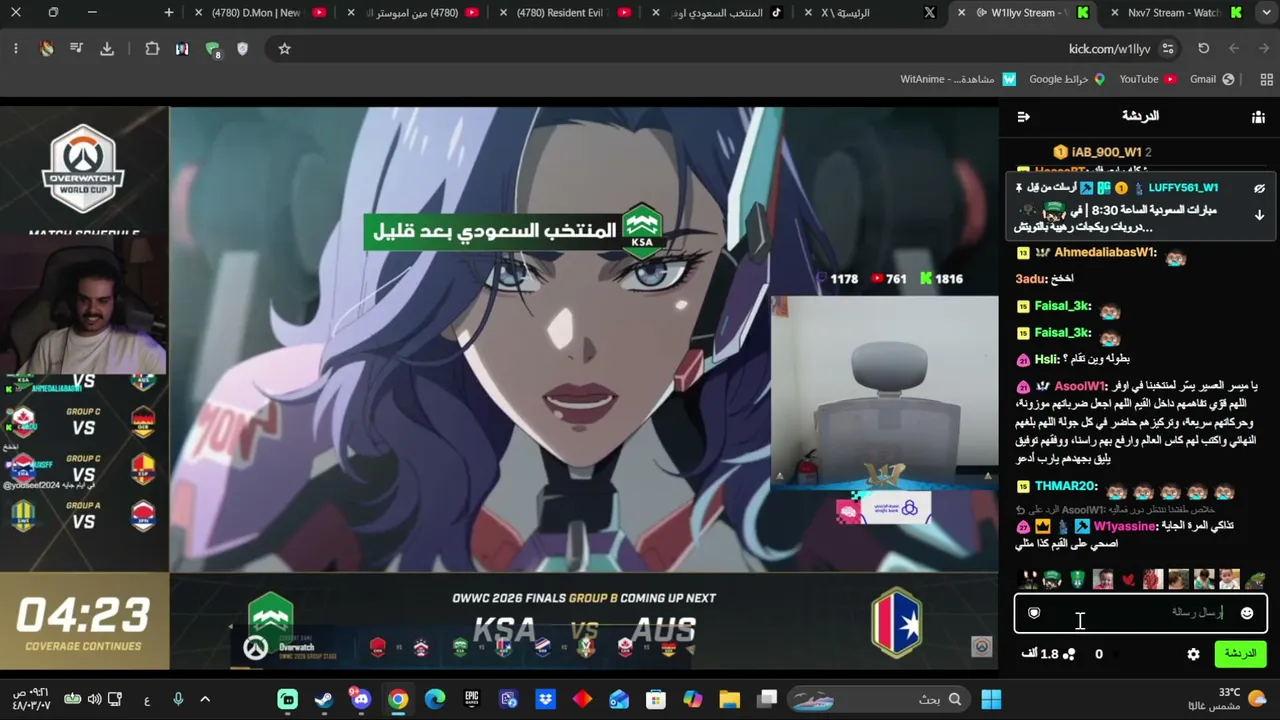Go back in browser history
Viewport: 1280px width, 720px height.
click(x=1264, y=48)
